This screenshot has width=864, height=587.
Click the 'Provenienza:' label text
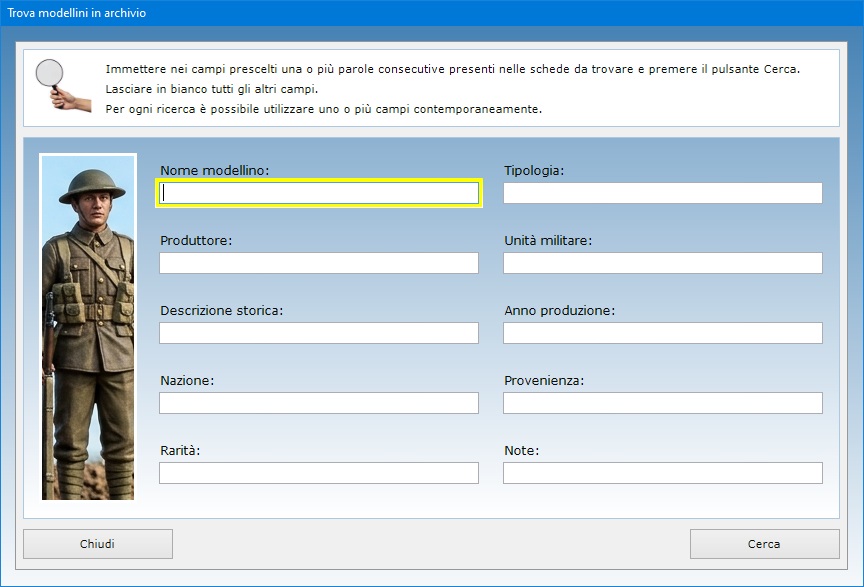543,381
